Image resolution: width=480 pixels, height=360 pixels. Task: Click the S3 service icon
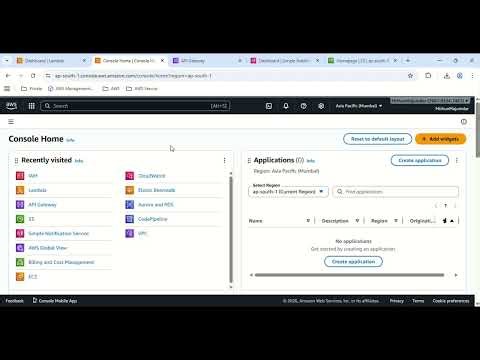tap(20, 219)
